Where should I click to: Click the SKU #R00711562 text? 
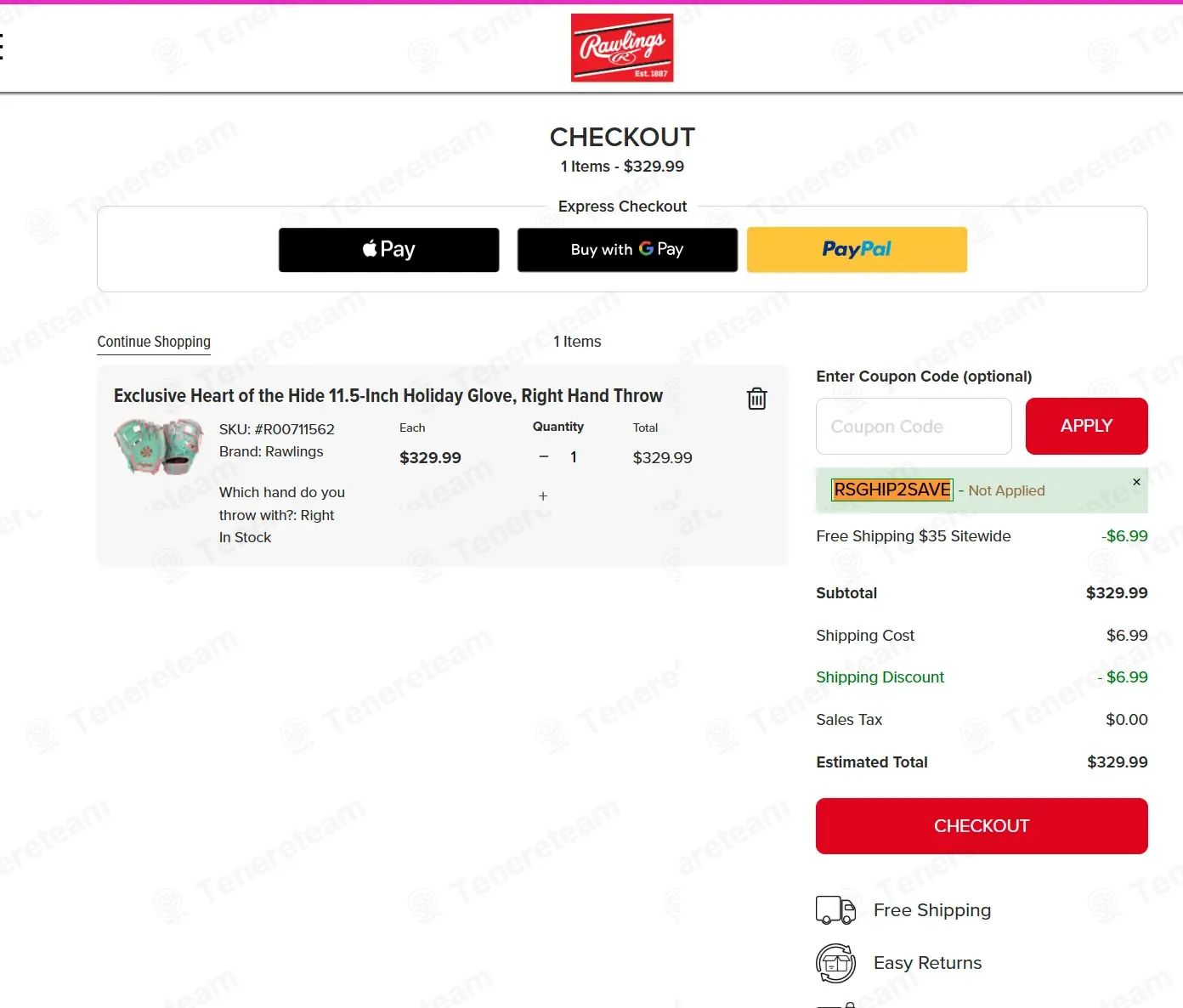277,429
